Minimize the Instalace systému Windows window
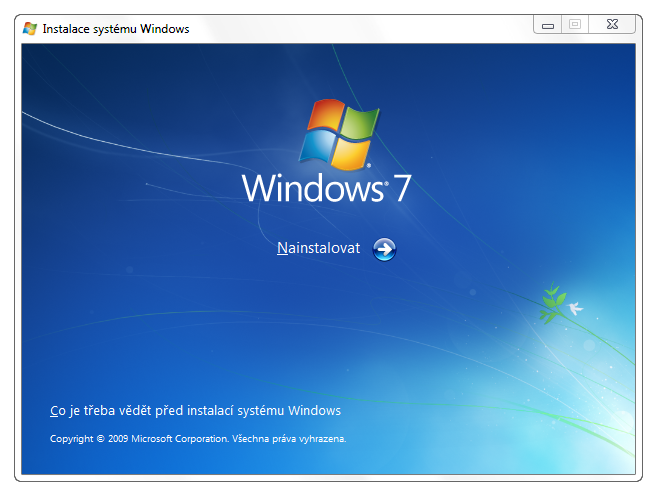Screen dimensions: 661x500 coord(548,25)
